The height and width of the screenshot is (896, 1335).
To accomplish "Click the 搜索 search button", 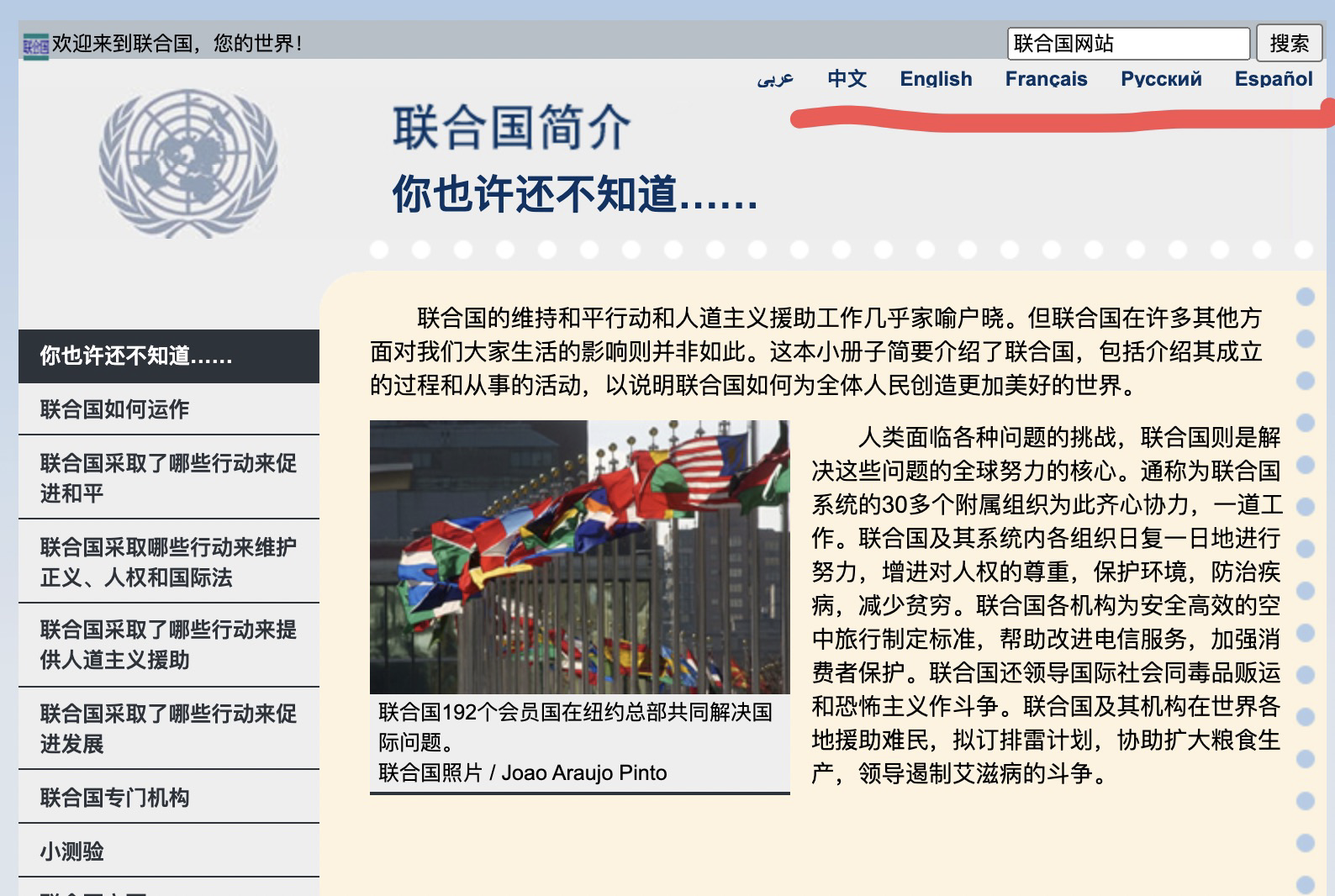I will pos(1289,44).
